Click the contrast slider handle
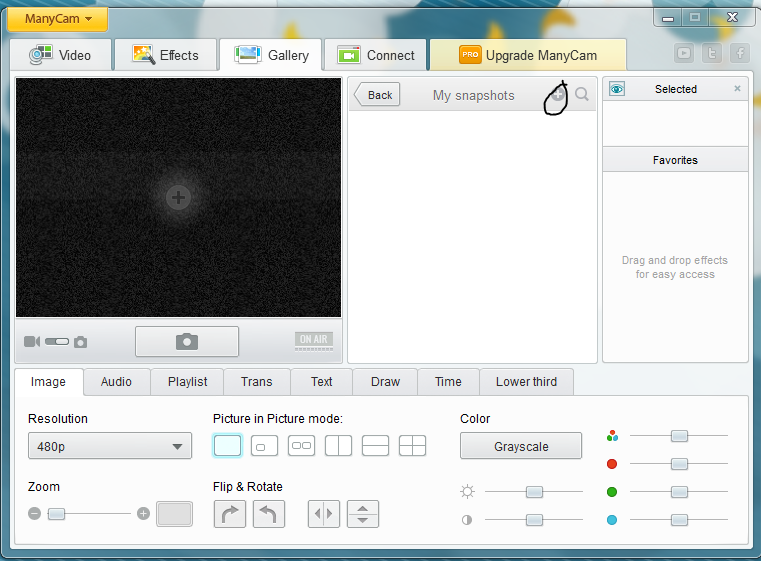761x561 pixels. click(534, 520)
